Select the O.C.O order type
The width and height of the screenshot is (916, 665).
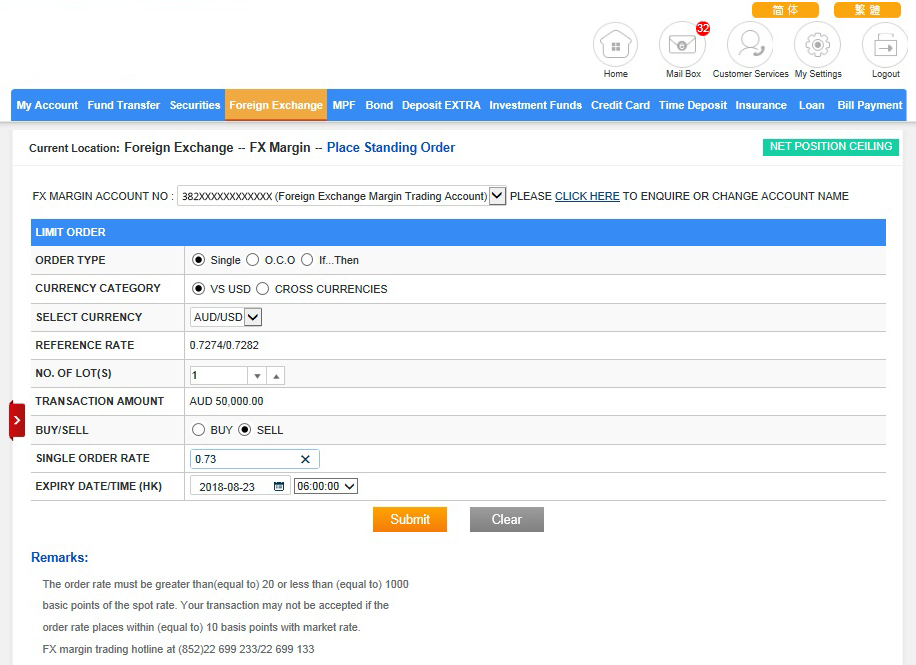coord(252,260)
